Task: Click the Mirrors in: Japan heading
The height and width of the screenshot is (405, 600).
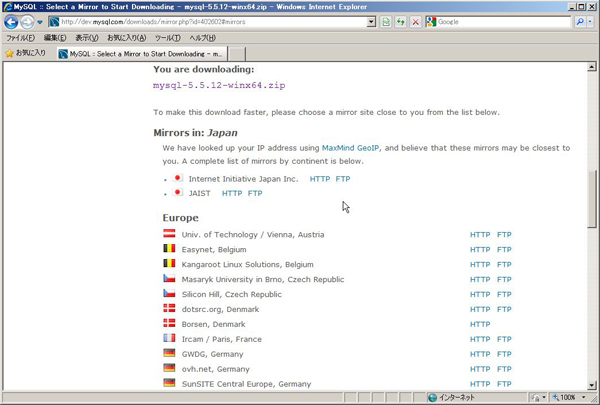Action: pyautogui.click(x=196, y=133)
